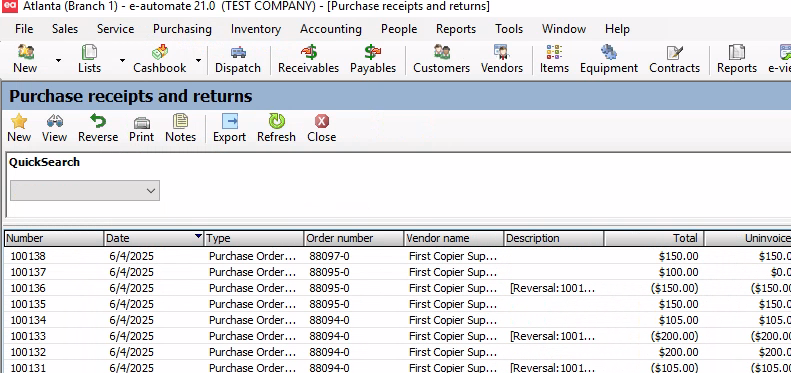Sort by the Description column header
Screen dimensions: 791x373
click(x=554, y=238)
